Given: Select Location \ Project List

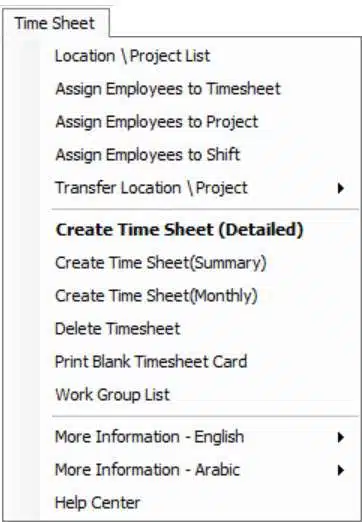Looking at the screenshot, I should point(199,56).
